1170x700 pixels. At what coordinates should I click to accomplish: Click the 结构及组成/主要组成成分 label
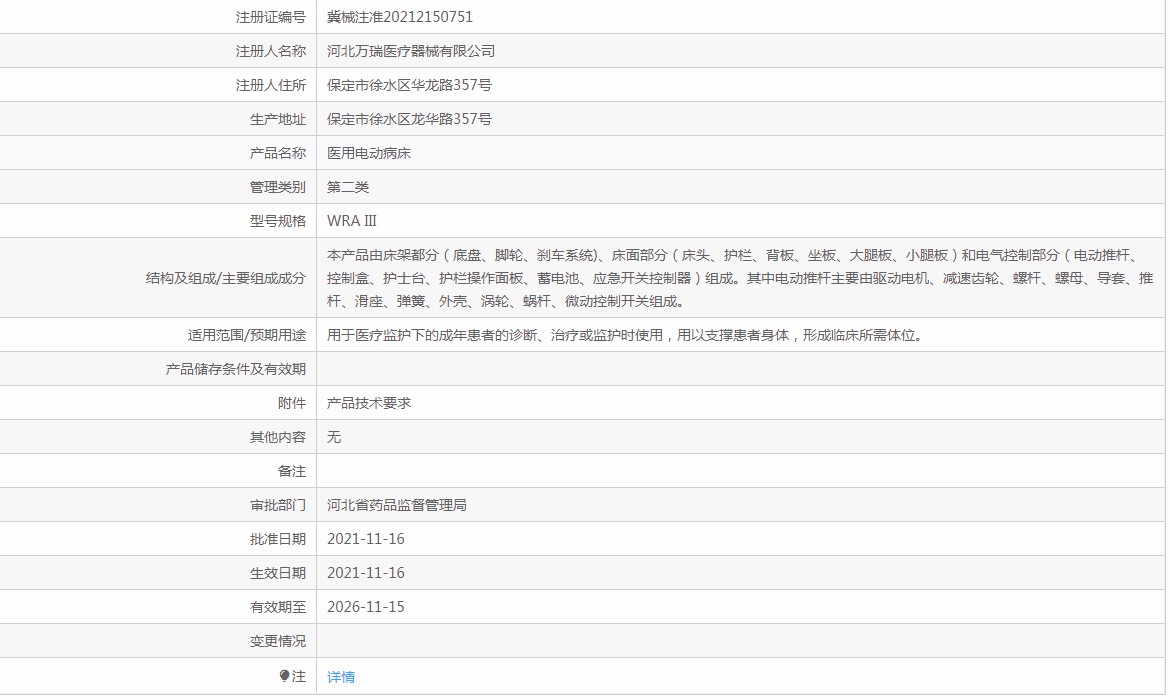226,278
